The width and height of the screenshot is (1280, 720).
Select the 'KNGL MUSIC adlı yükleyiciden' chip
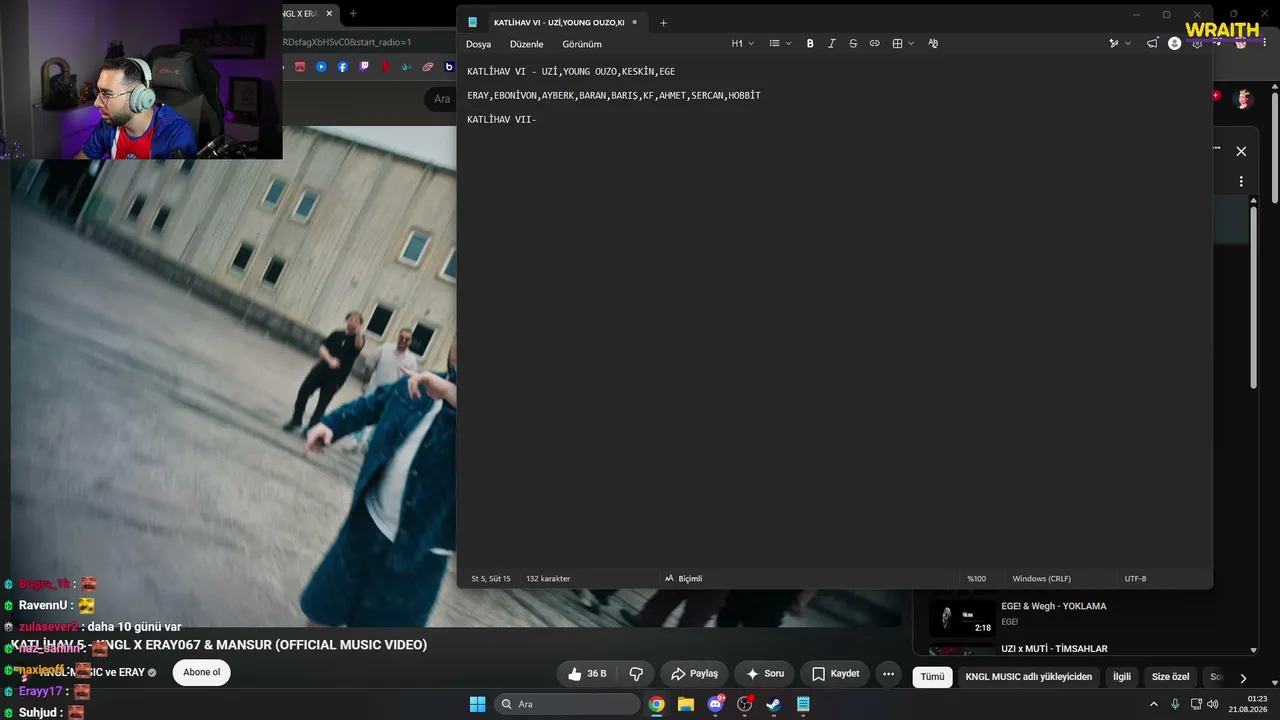[1029, 677]
